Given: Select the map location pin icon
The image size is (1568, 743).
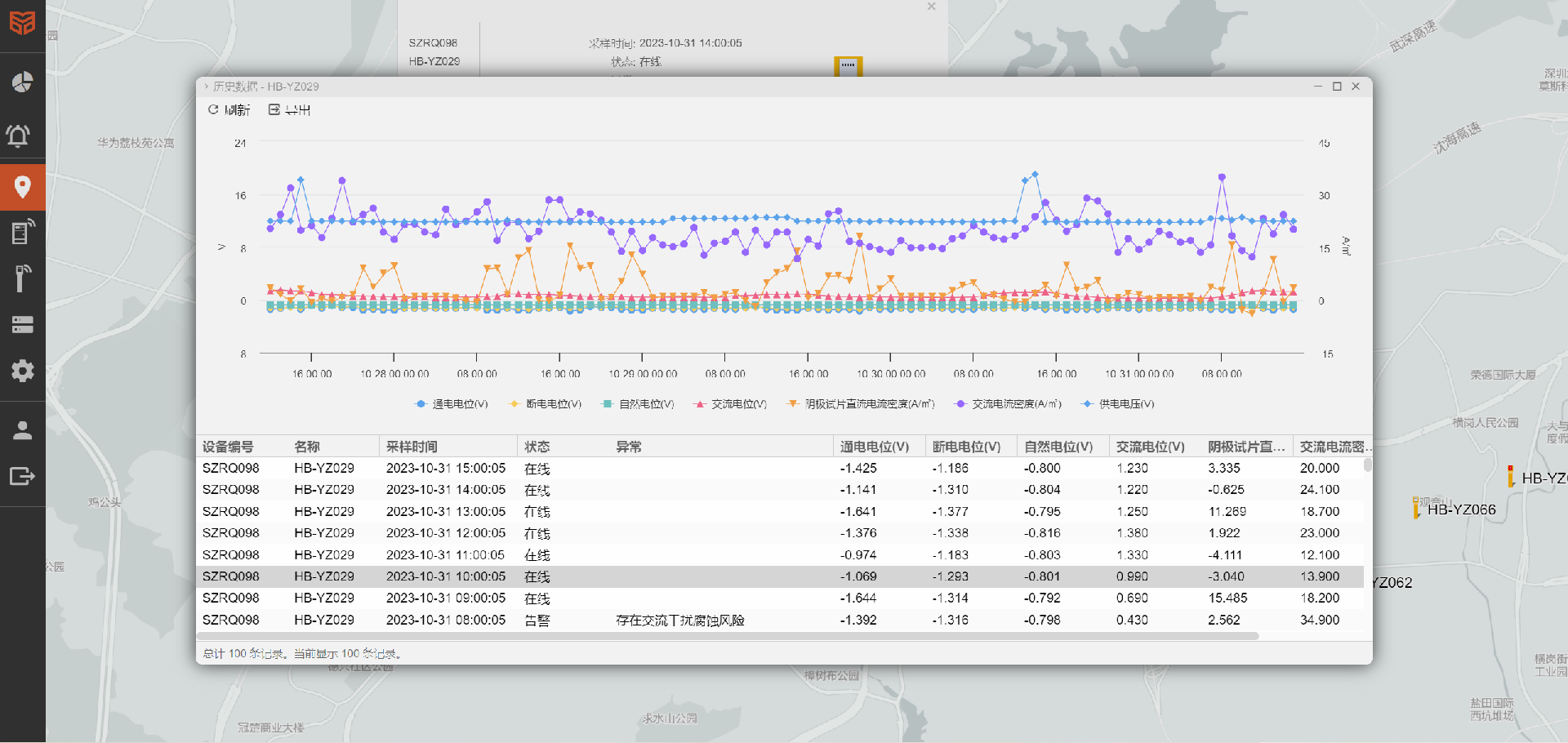Looking at the screenshot, I should 22,187.
